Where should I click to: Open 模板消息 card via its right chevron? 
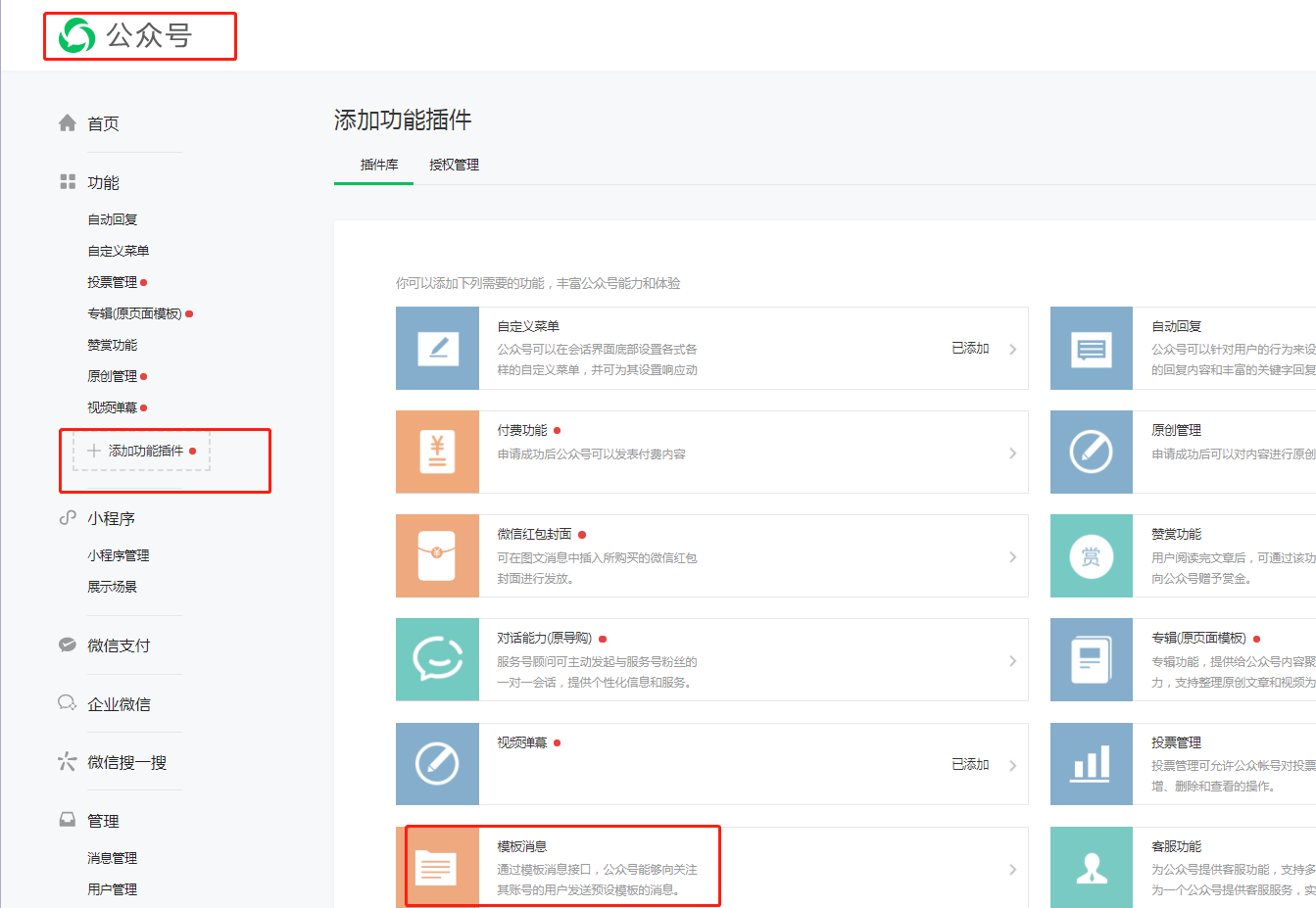pos(1012,869)
